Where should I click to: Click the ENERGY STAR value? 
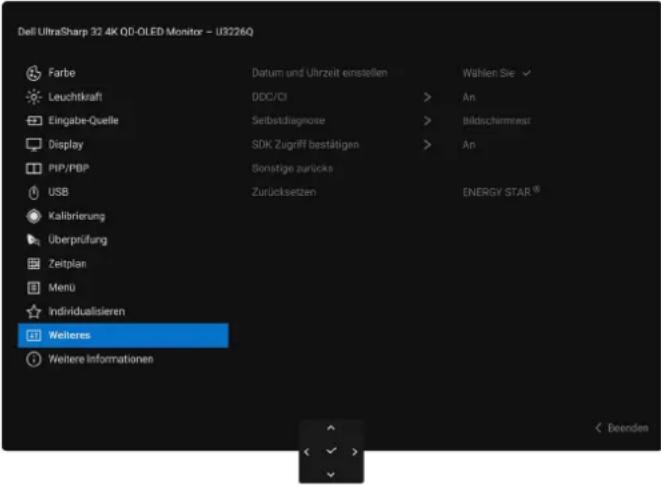click(x=501, y=192)
